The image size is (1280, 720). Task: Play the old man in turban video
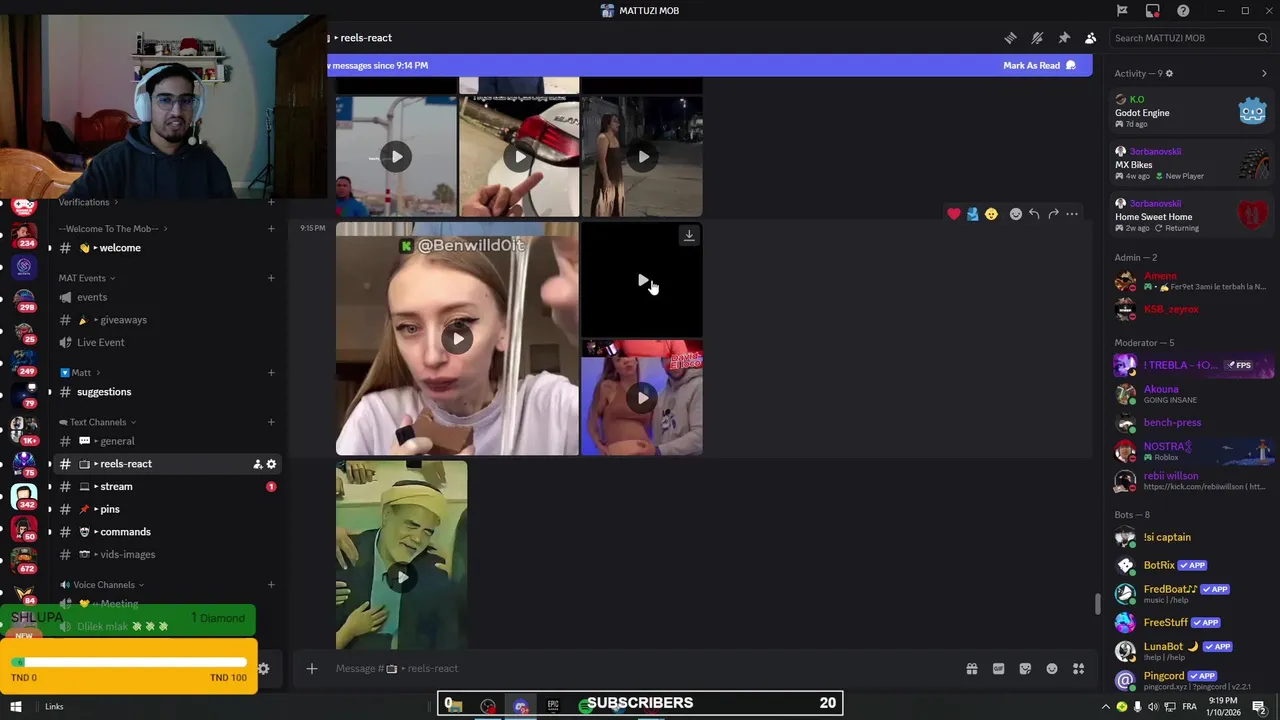tap(402, 577)
